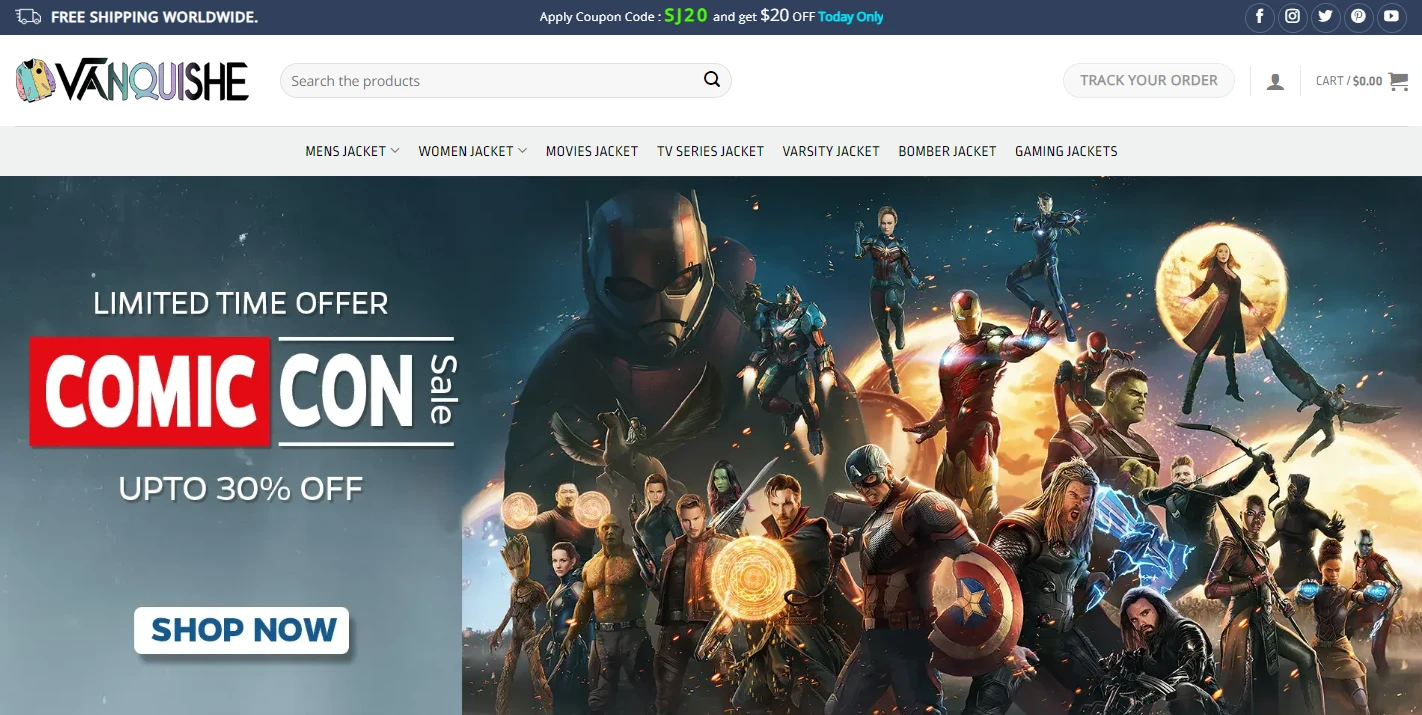Open the Movies Jacket menu item
The height and width of the screenshot is (715, 1422).
pos(592,151)
